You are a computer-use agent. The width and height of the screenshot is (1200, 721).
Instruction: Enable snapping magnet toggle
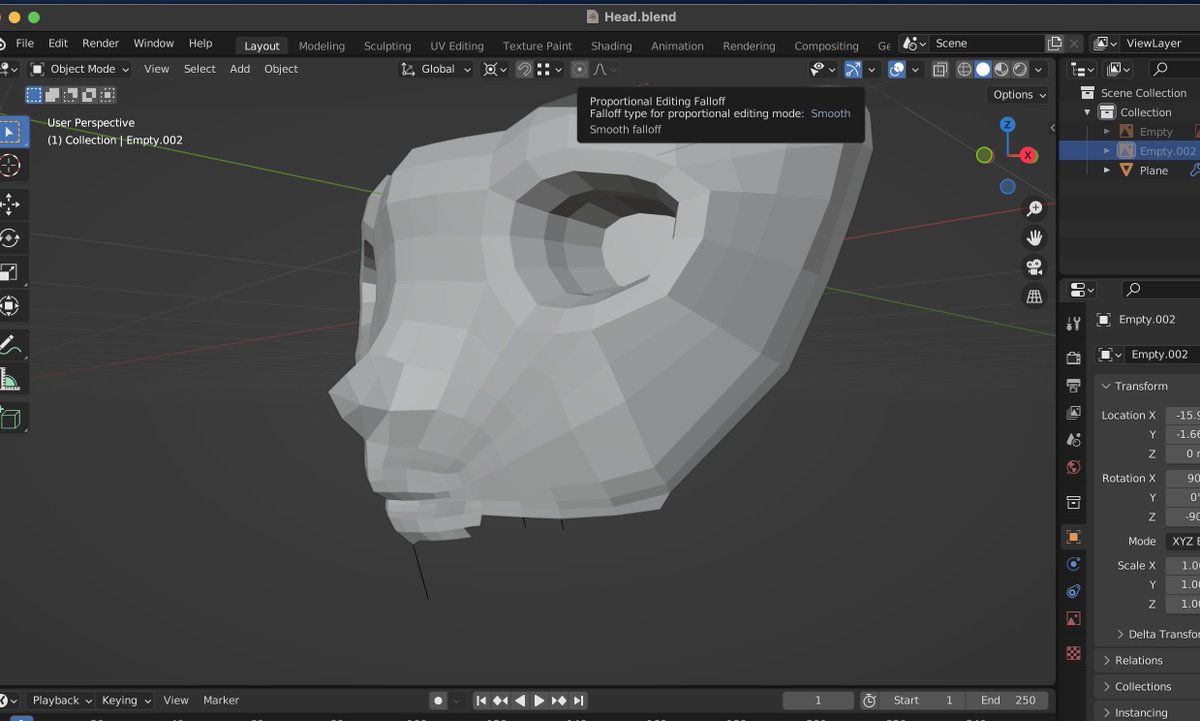[x=523, y=69]
